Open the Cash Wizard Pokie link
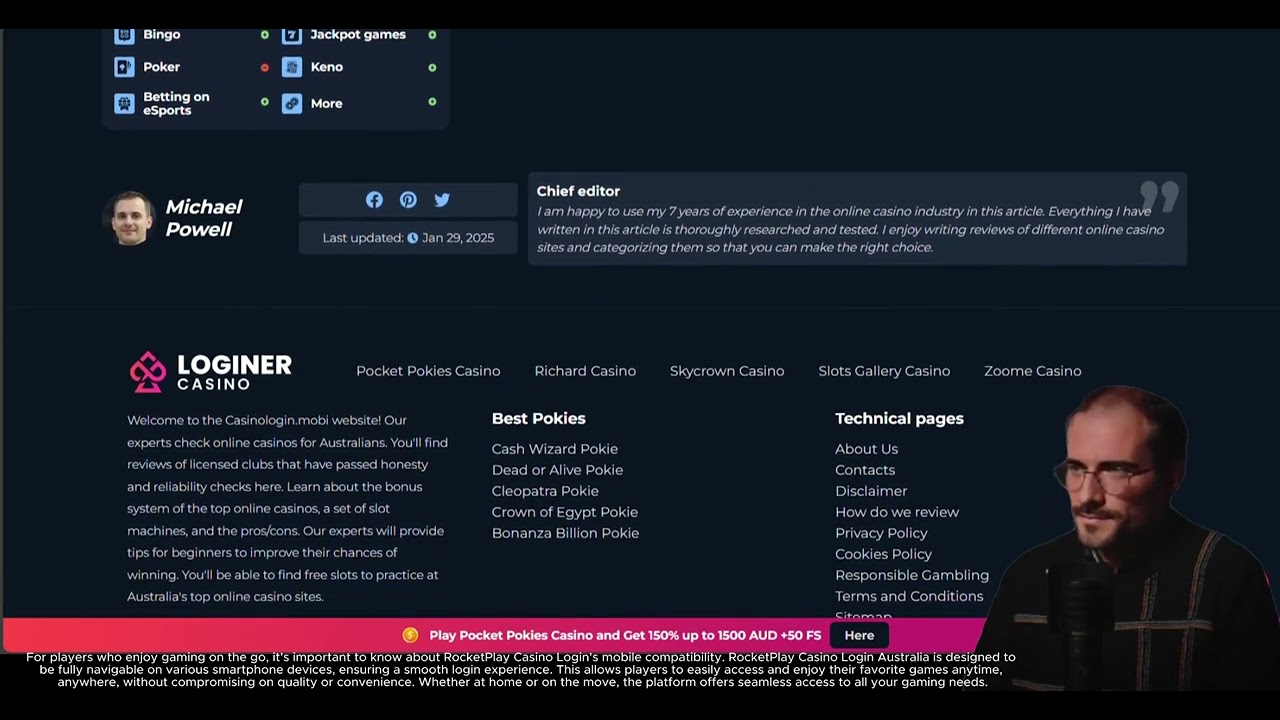Image resolution: width=1280 pixels, height=720 pixels. pyautogui.click(x=555, y=449)
